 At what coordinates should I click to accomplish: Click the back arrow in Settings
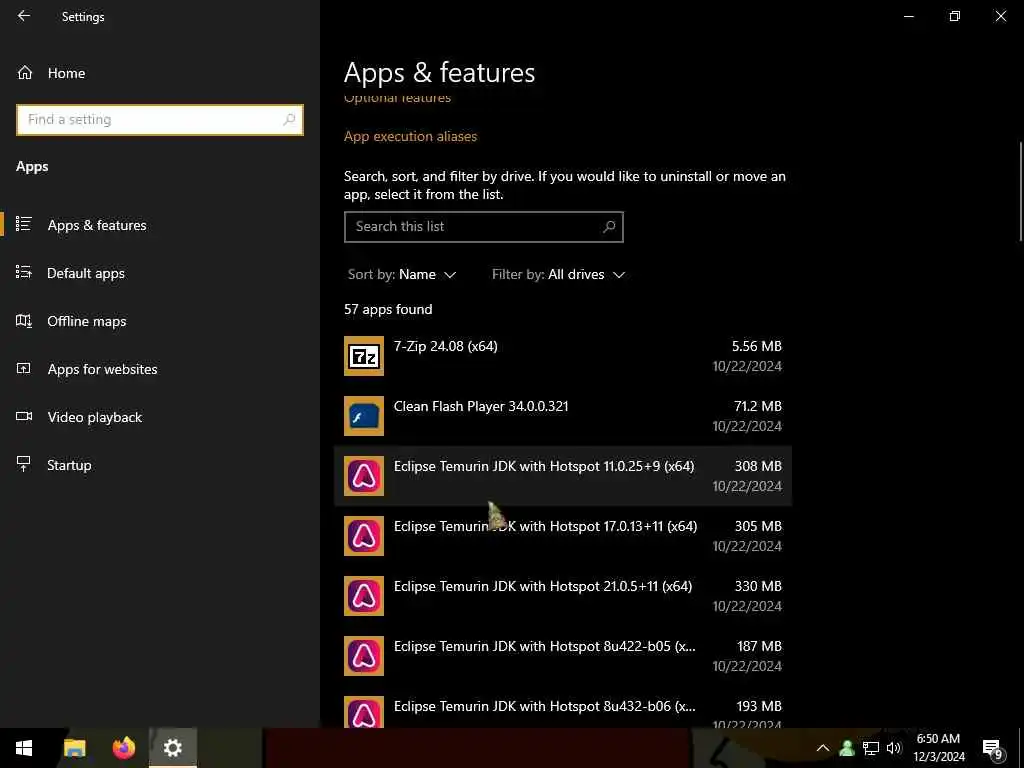tap(24, 16)
